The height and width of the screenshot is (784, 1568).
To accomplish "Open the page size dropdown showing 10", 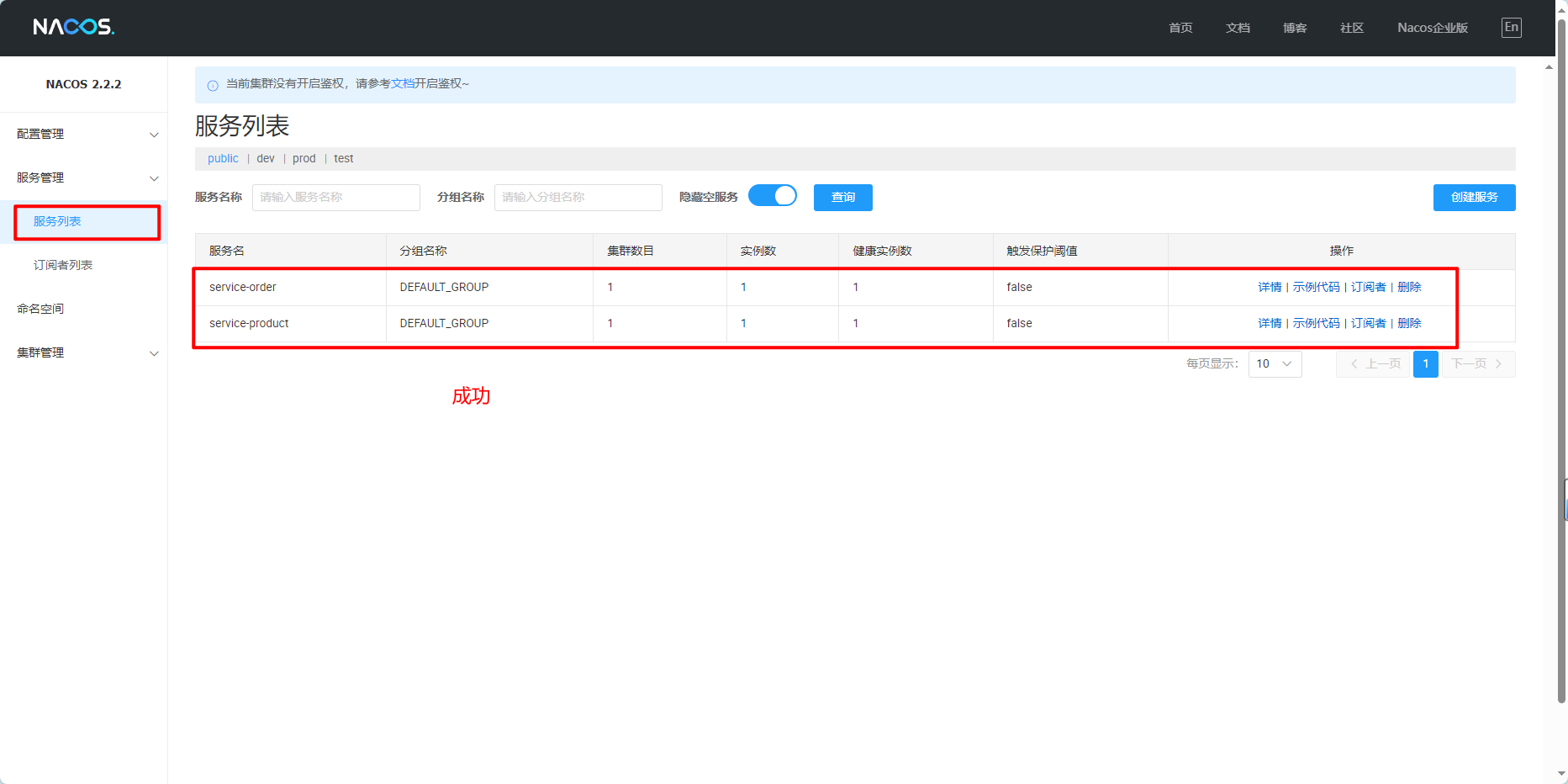I will (x=1275, y=364).
